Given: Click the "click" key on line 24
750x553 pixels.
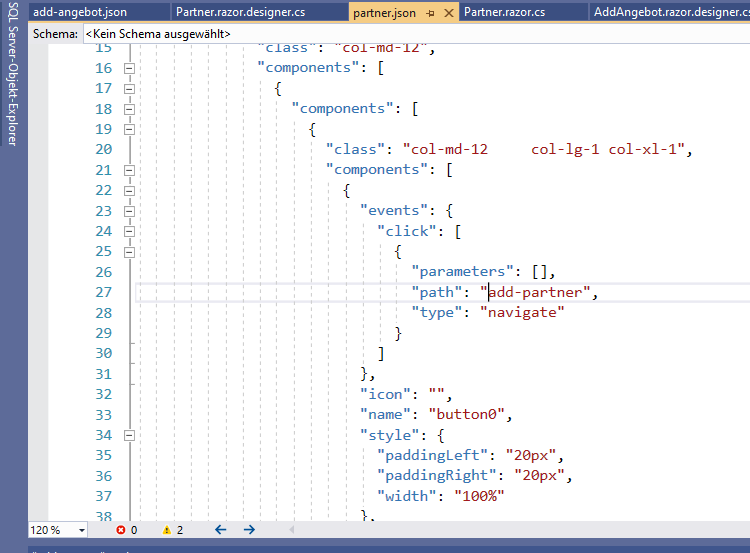Looking at the screenshot, I should tap(406, 231).
